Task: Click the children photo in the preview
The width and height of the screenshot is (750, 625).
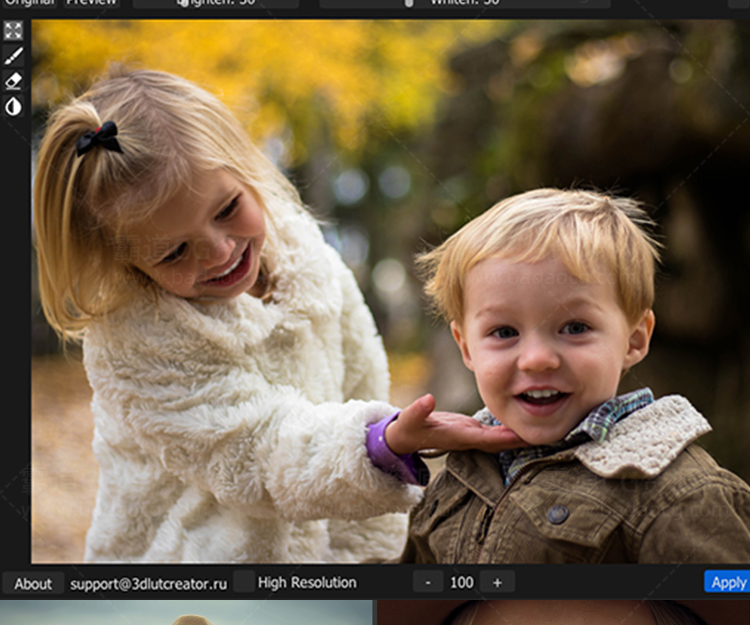Action: [390, 291]
